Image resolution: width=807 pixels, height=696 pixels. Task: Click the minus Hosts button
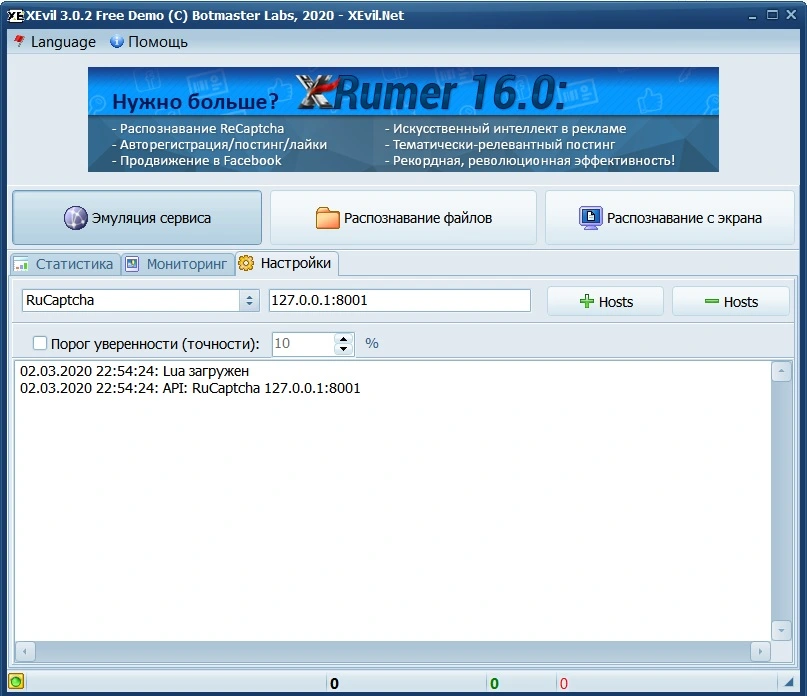click(730, 301)
